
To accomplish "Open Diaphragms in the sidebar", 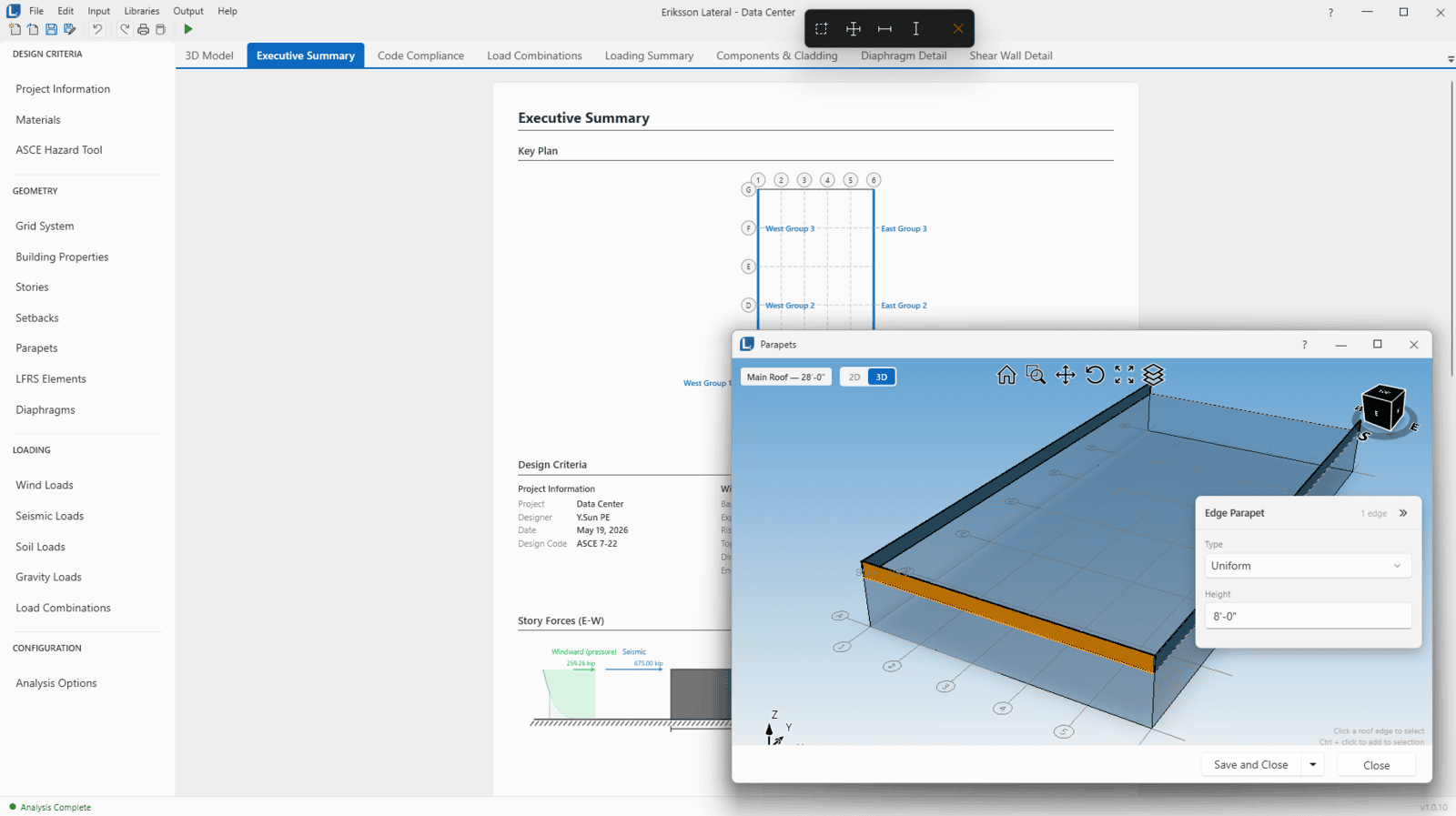I will (x=45, y=409).
